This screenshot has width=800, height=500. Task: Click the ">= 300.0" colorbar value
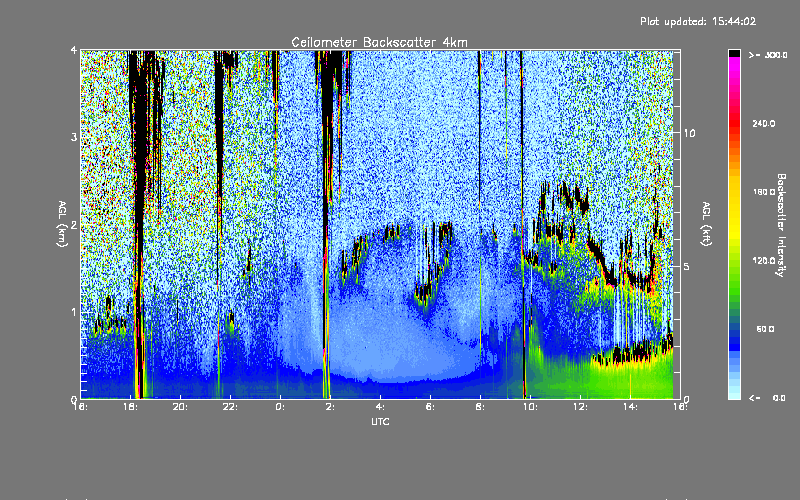[x=768, y=55]
